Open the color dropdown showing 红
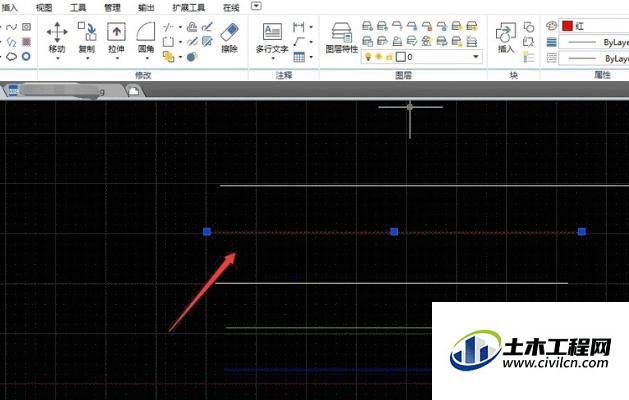Viewport: 629px width, 400px height. (594, 26)
